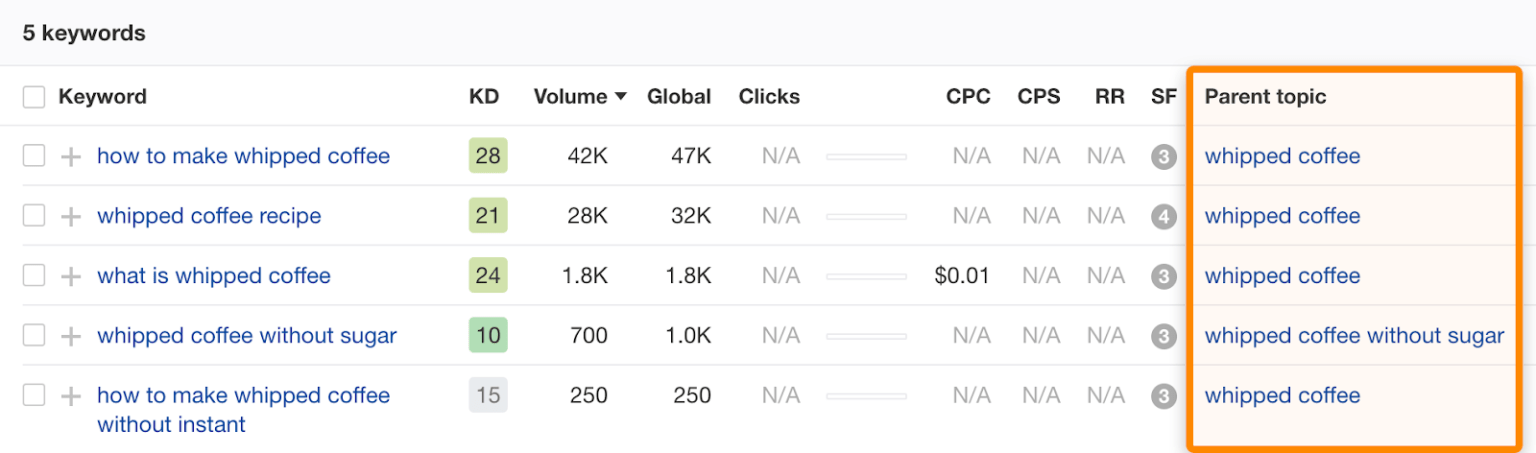
Task: Click plus icon next to 'what is whipped coffee'
Action: click(x=70, y=277)
